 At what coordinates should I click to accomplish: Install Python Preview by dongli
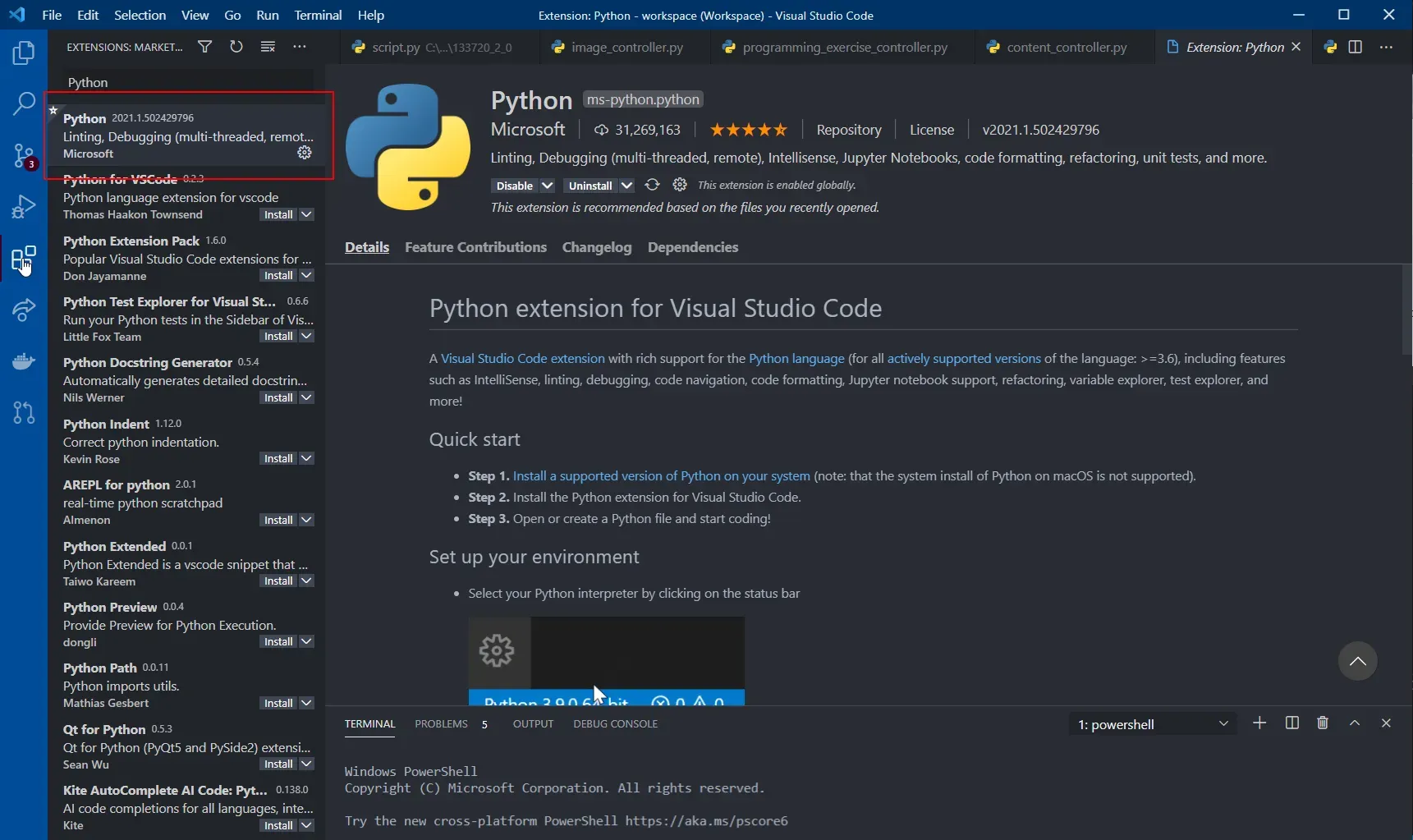point(278,641)
